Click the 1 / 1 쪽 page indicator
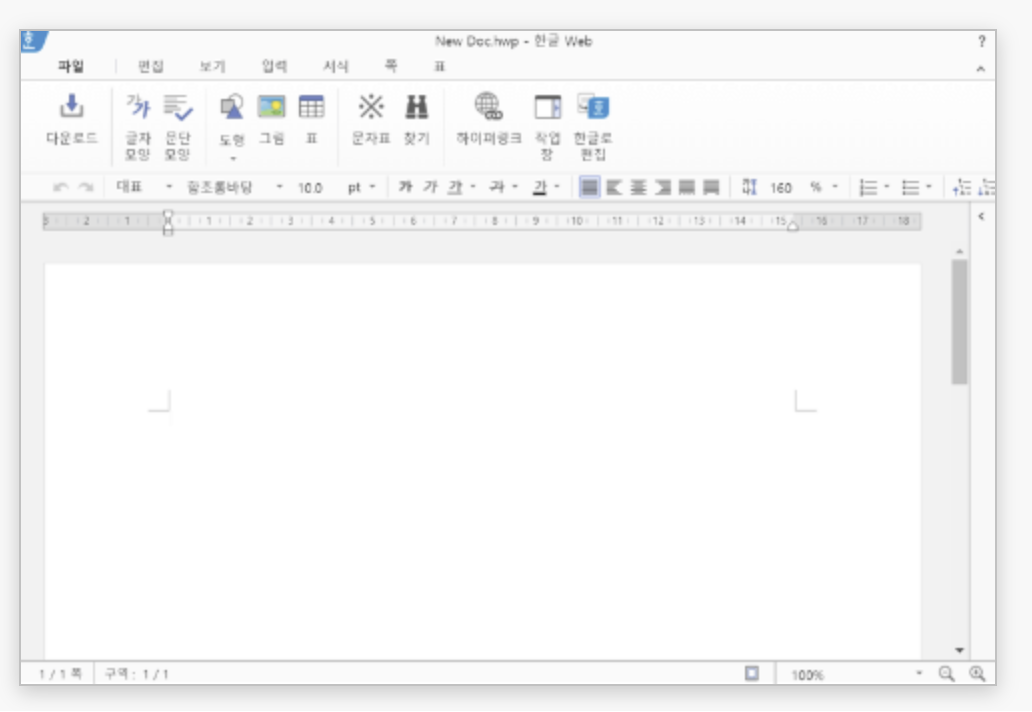The image size is (1032, 712). click(60, 674)
